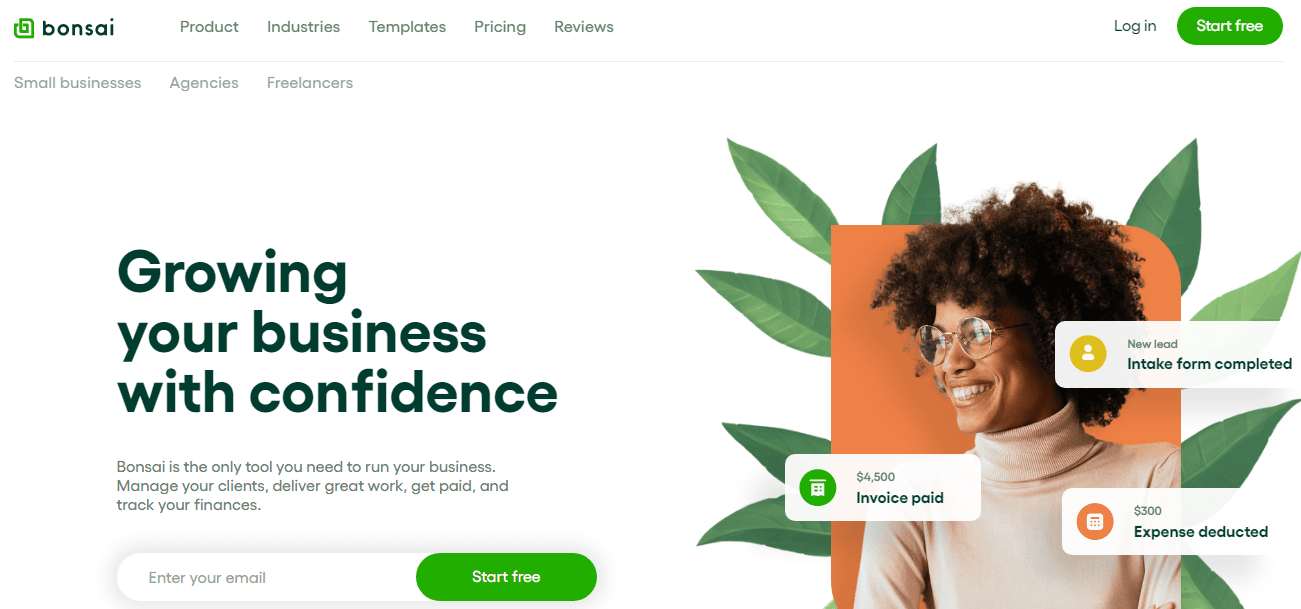Viewport: 1301px width, 609px height.
Task: Click the $300 Expense deducted card
Action: (x=1181, y=521)
